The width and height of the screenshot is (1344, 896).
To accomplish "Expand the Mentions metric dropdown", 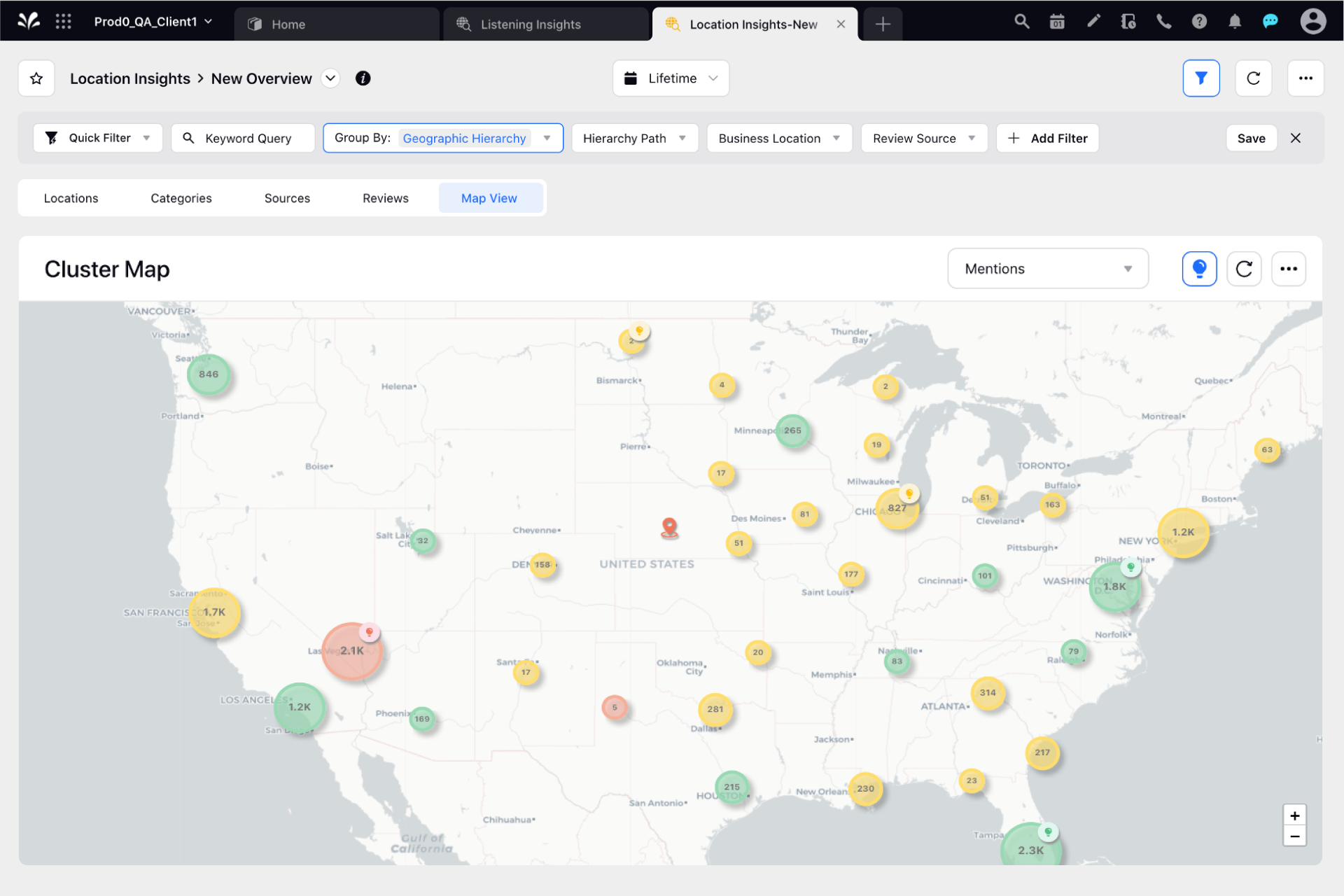I will coord(1048,269).
